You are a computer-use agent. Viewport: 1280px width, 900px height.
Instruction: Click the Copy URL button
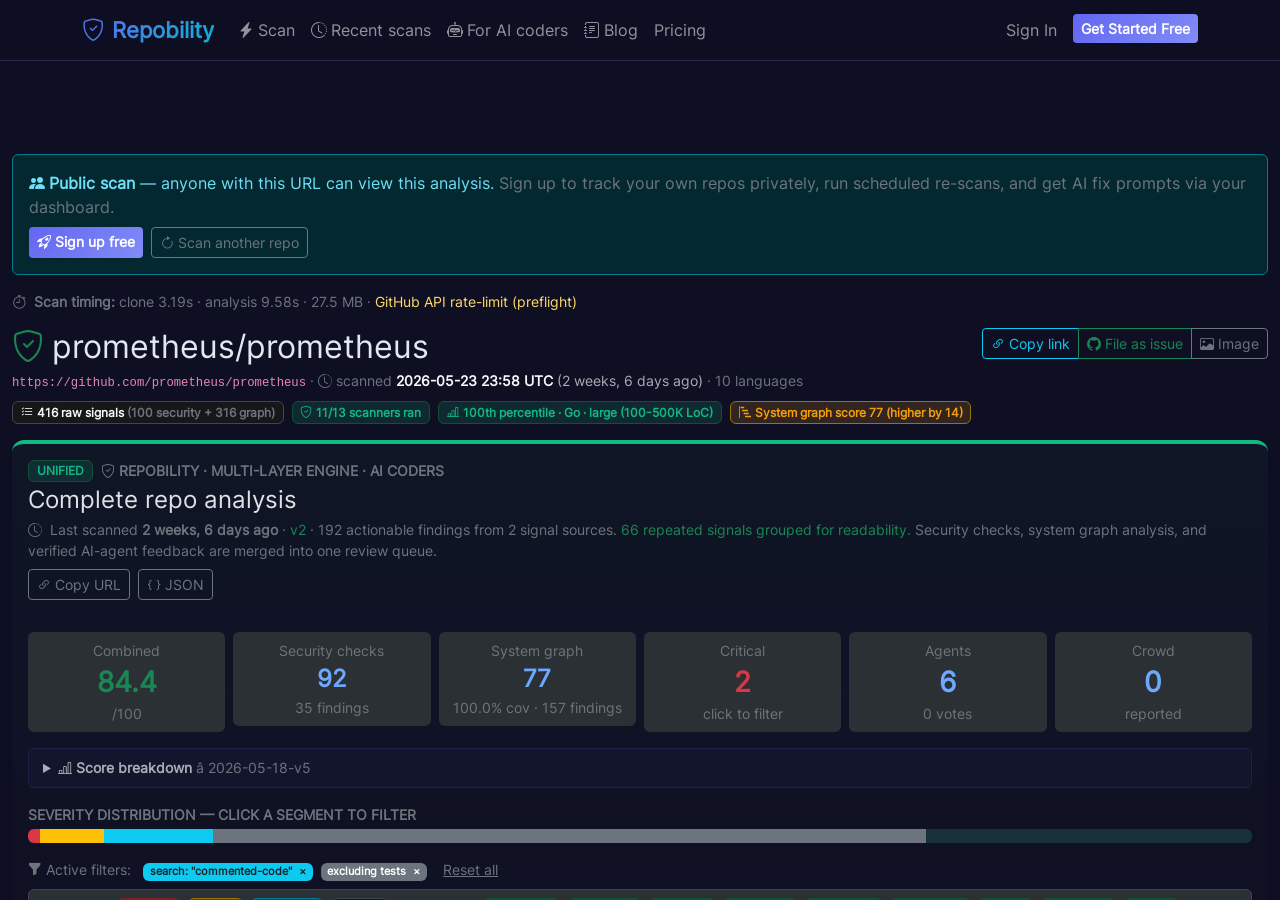click(x=79, y=584)
